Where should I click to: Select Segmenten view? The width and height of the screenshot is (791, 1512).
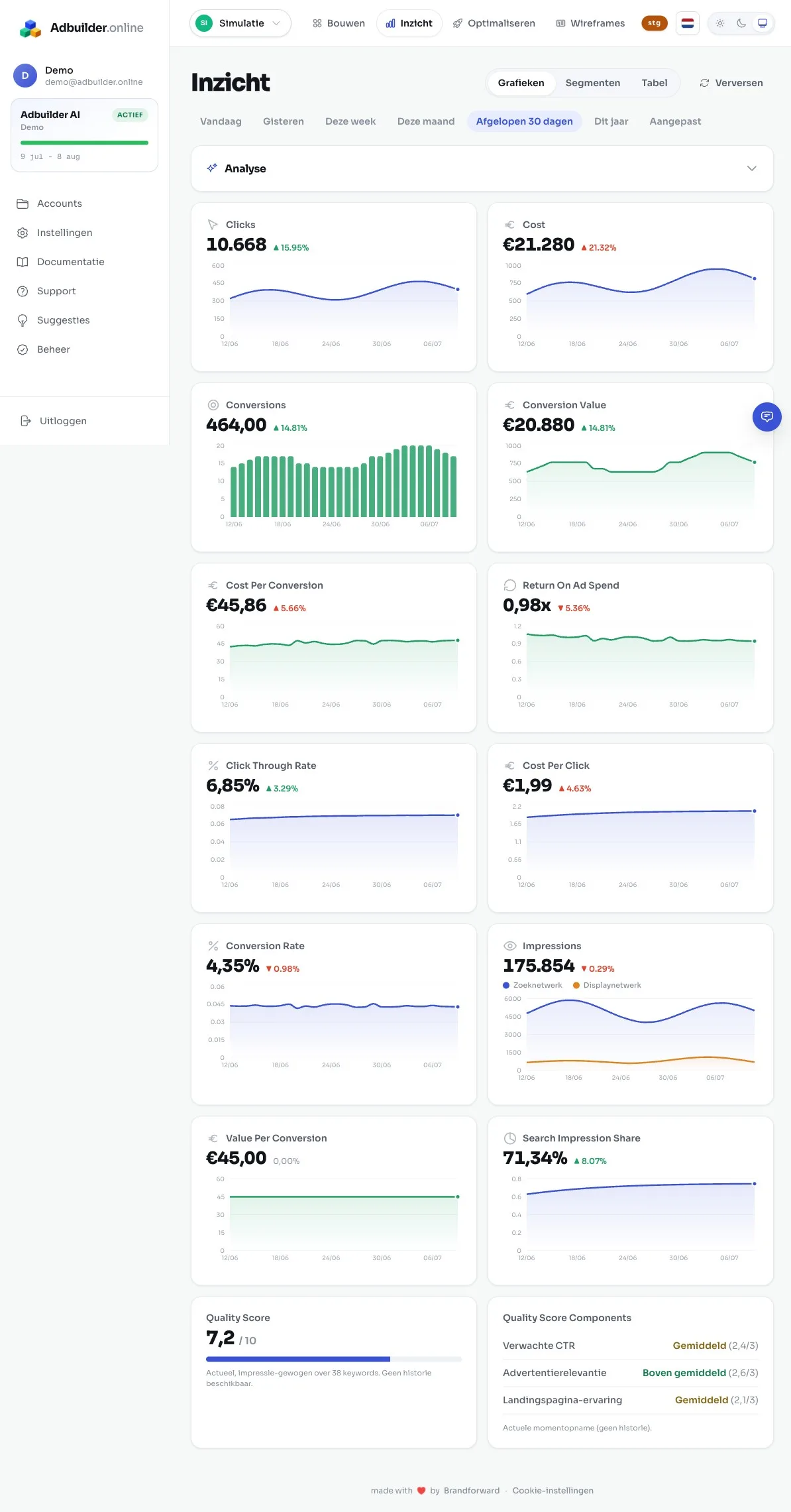point(593,83)
